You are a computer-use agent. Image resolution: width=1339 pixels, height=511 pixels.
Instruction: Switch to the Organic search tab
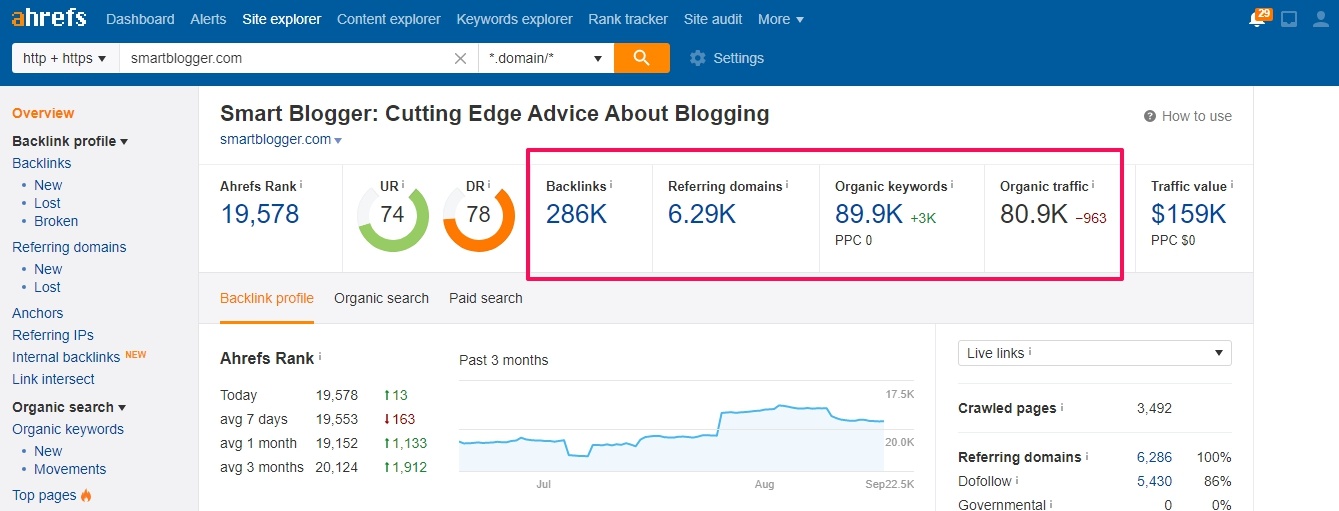381,298
